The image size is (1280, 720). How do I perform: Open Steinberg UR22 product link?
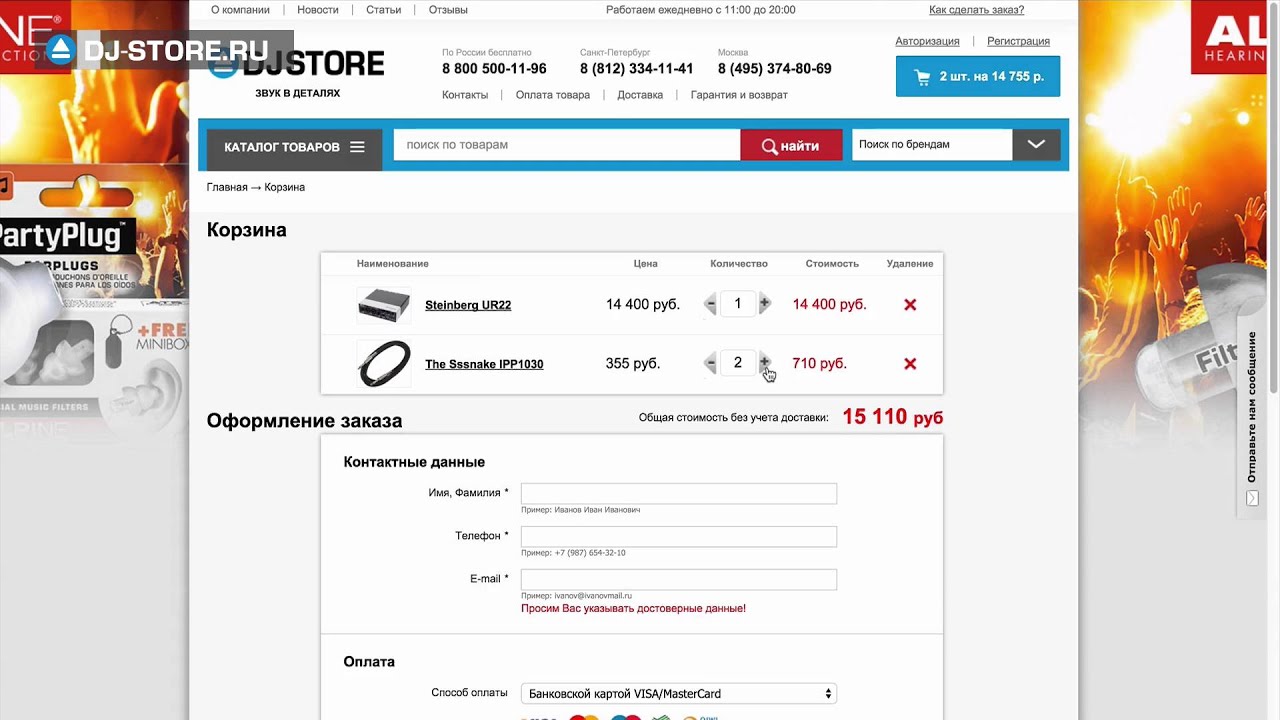click(x=468, y=305)
